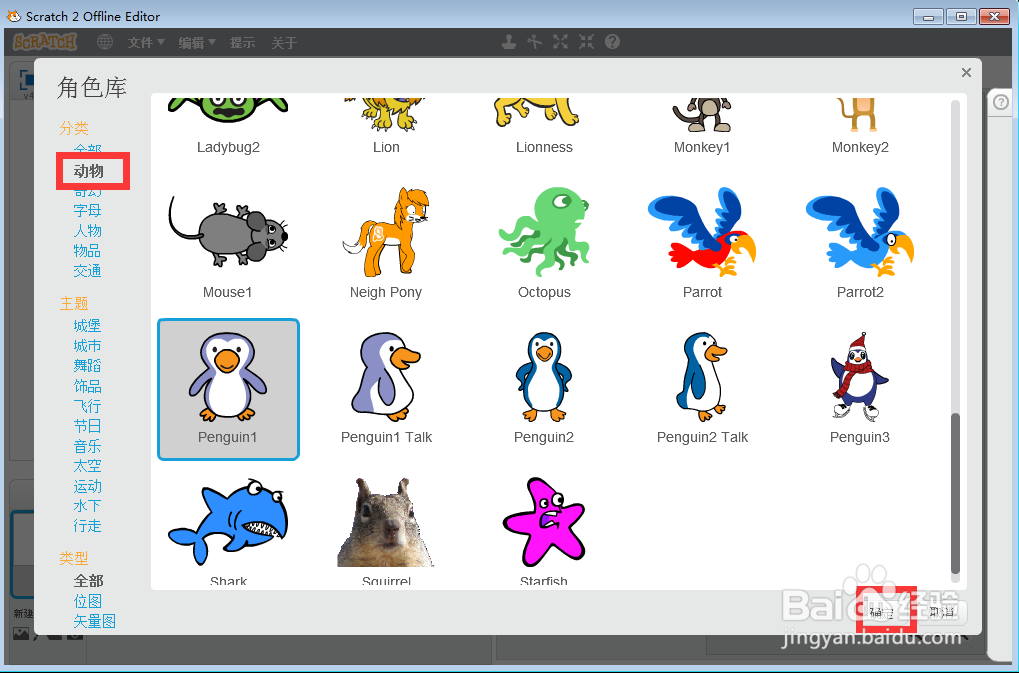
Task: Select the Mouse1 sprite
Action: coord(227,244)
